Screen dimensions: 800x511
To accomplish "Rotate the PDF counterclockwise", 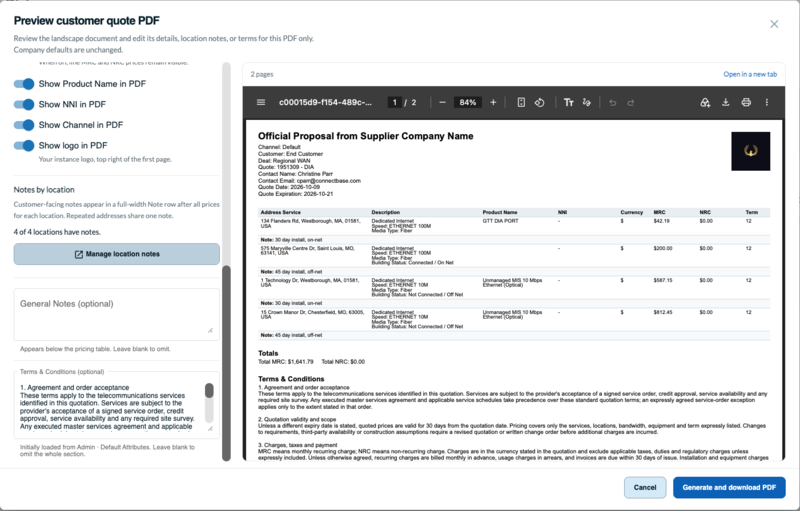I will click(x=539, y=103).
